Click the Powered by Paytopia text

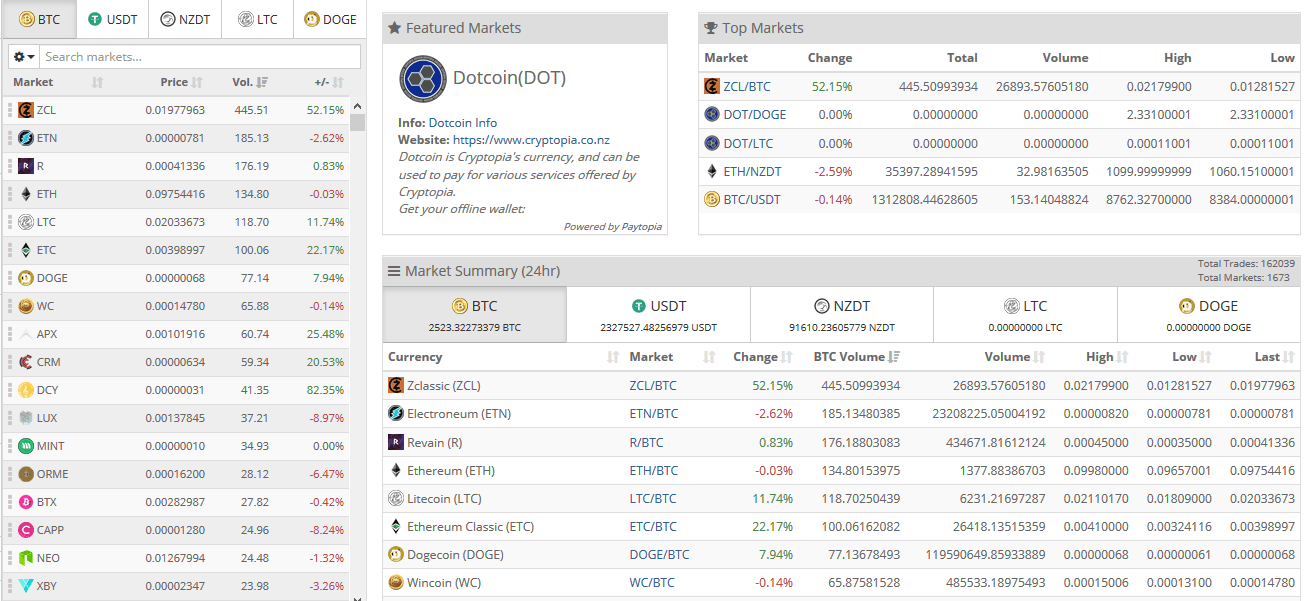point(611,227)
